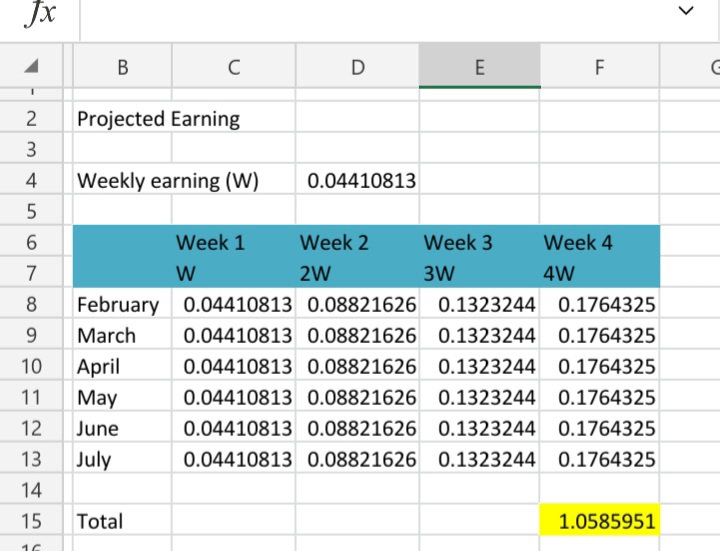The width and height of the screenshot is (720, 551).
Task: Select March Week 1 value 0.04410813
Action: click(x=234, y=335)
